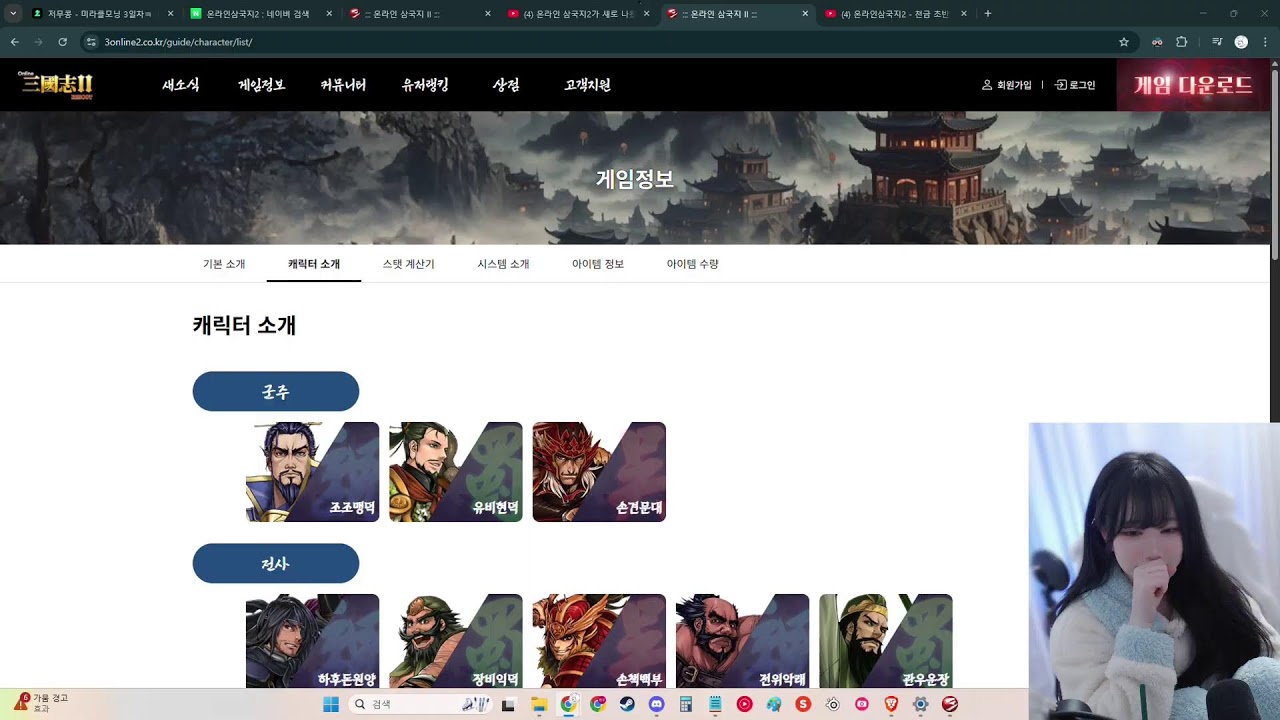Open the red S taskbar app icon
The height and width of the screenshot is (720, 1280).
click(x=803, y=704)
